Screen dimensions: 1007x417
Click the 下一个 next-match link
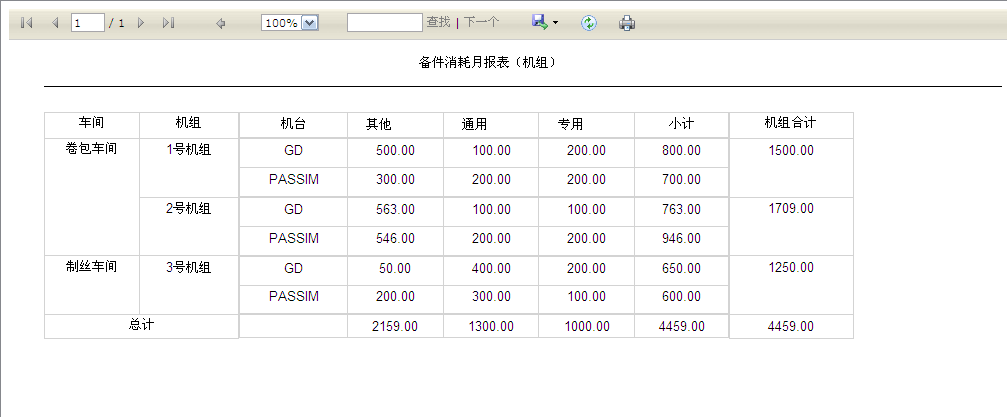tap(482, 22)
